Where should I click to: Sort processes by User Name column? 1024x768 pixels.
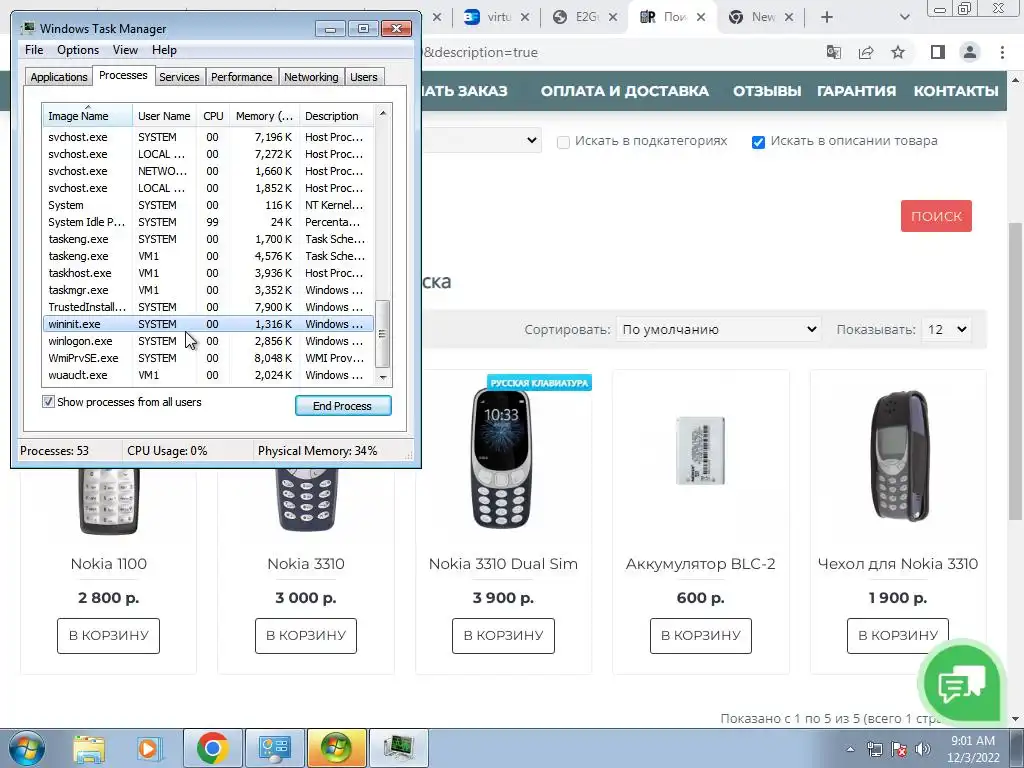(x=165, y=116)
